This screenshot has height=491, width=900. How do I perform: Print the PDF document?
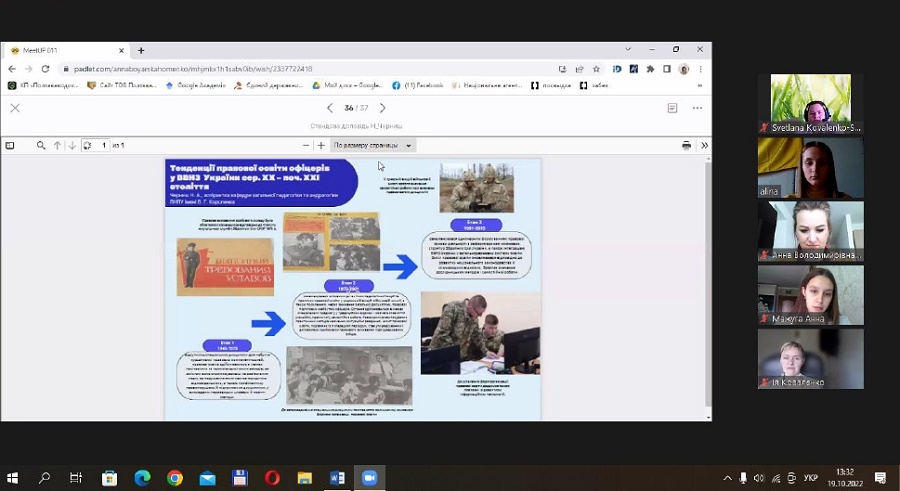pyautogui.click(x=686, y=145)
